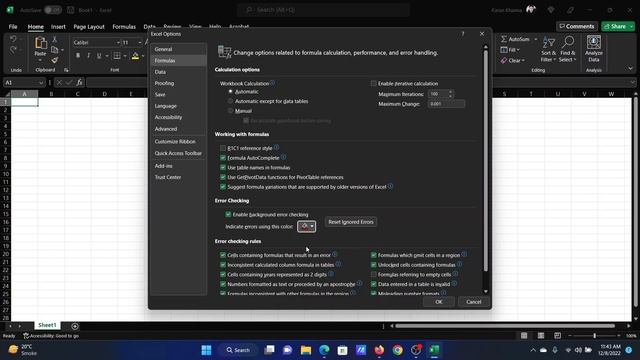Viewport: 640px width, 360px height.
Task: Click the Maximum Change field
Action: pyautogui.click(x=446, y=104)
